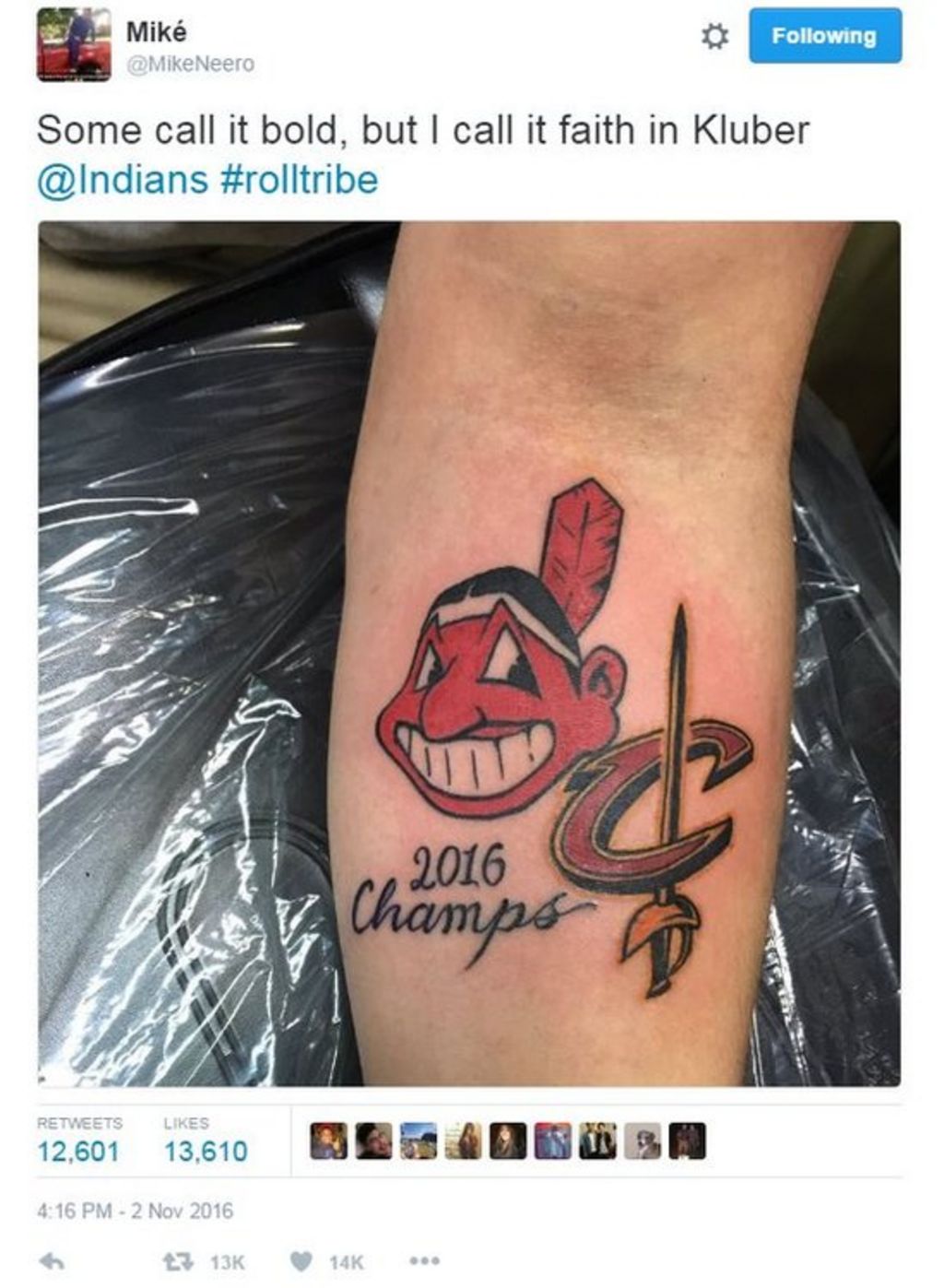View the 13,610 likes list
Viewport: 944px width, 1288px height.
tap(206, 1151)
